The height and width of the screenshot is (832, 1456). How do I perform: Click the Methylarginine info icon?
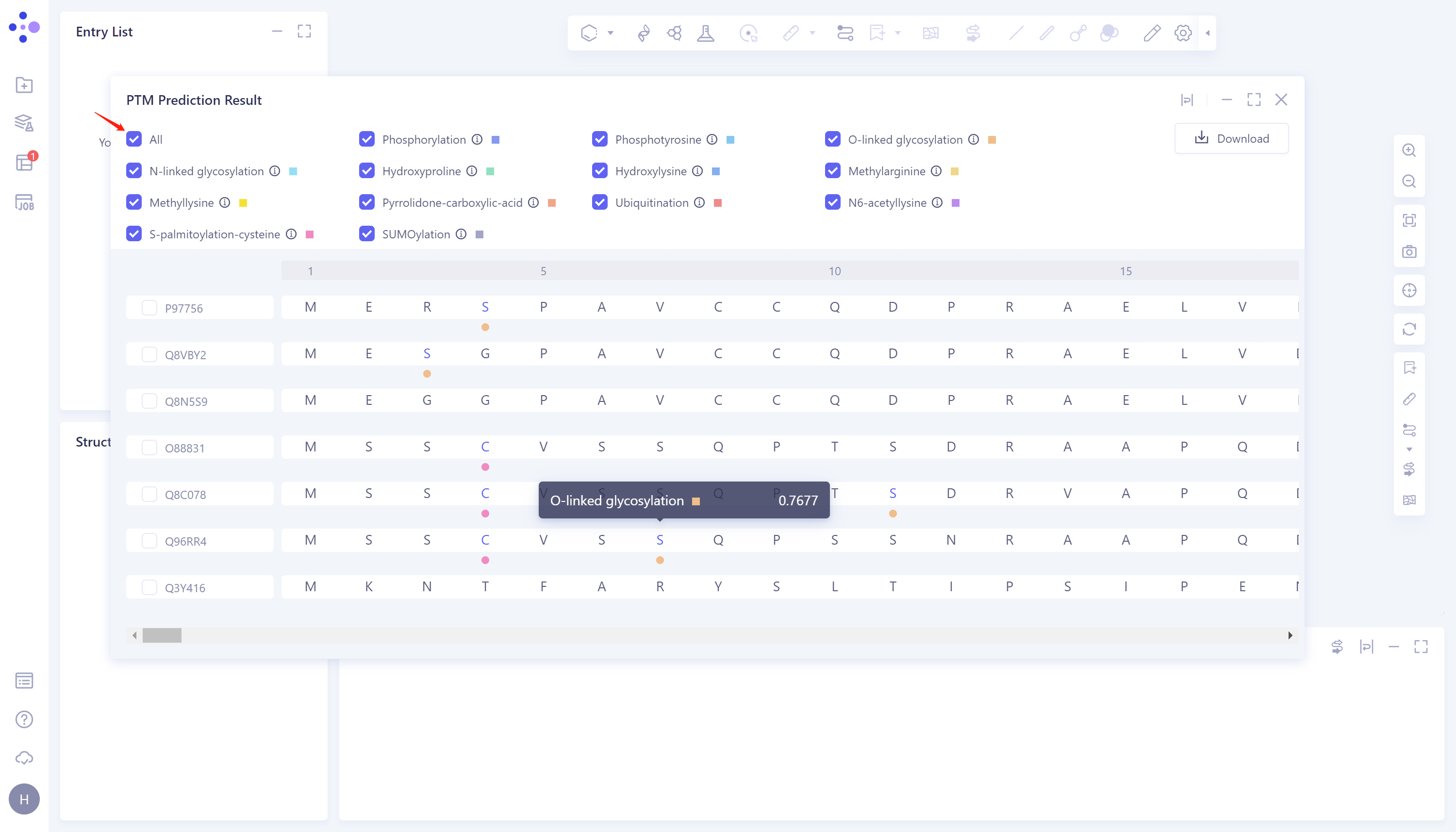(x=936, y=171)
